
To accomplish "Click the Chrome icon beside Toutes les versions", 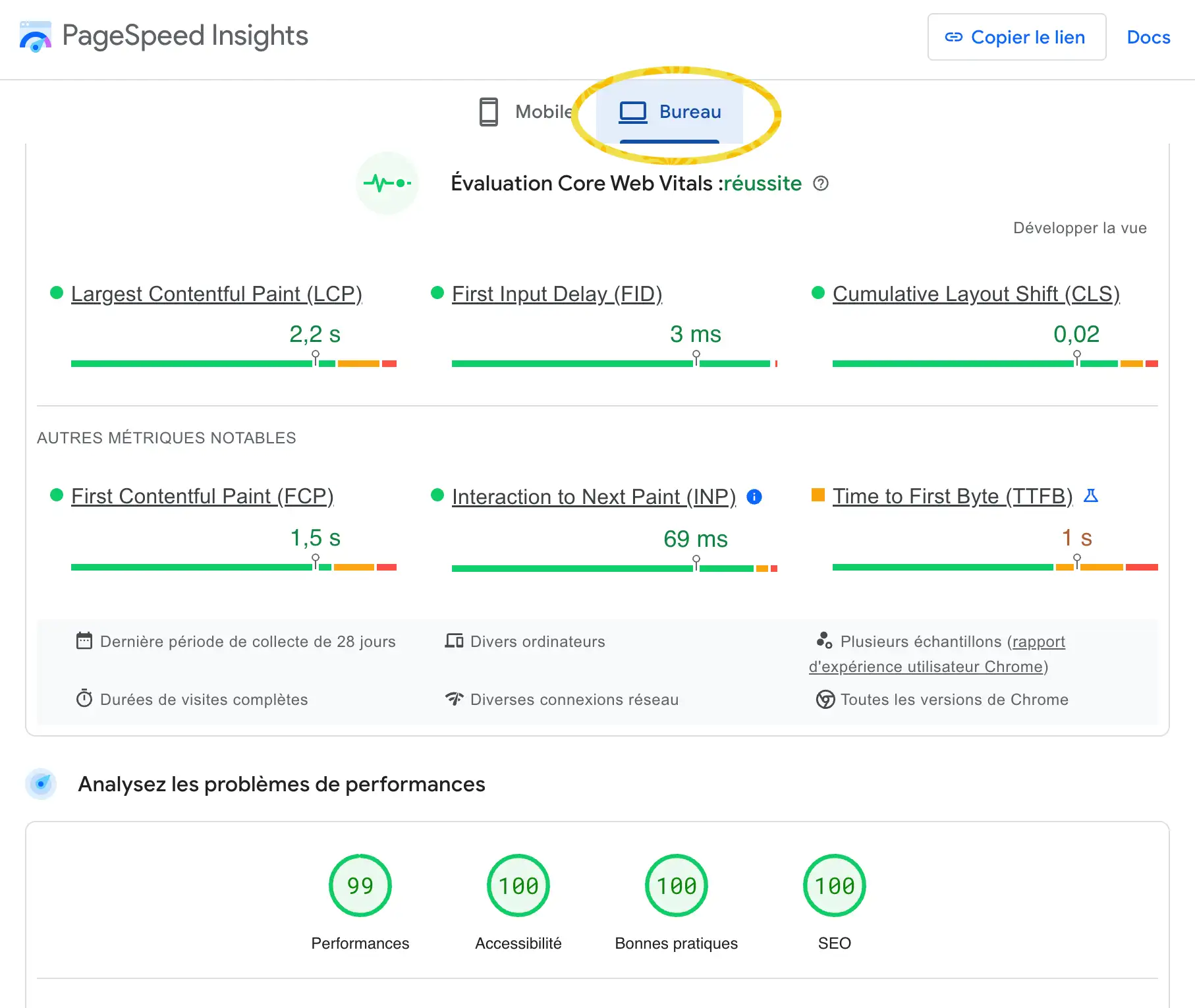I will tap(825, 699).
